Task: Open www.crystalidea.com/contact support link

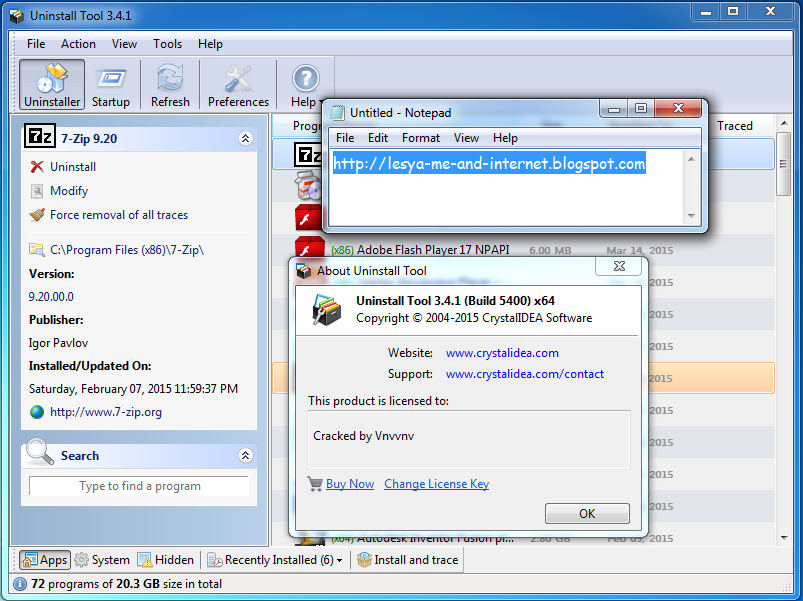Action: [x=525, y=374]
